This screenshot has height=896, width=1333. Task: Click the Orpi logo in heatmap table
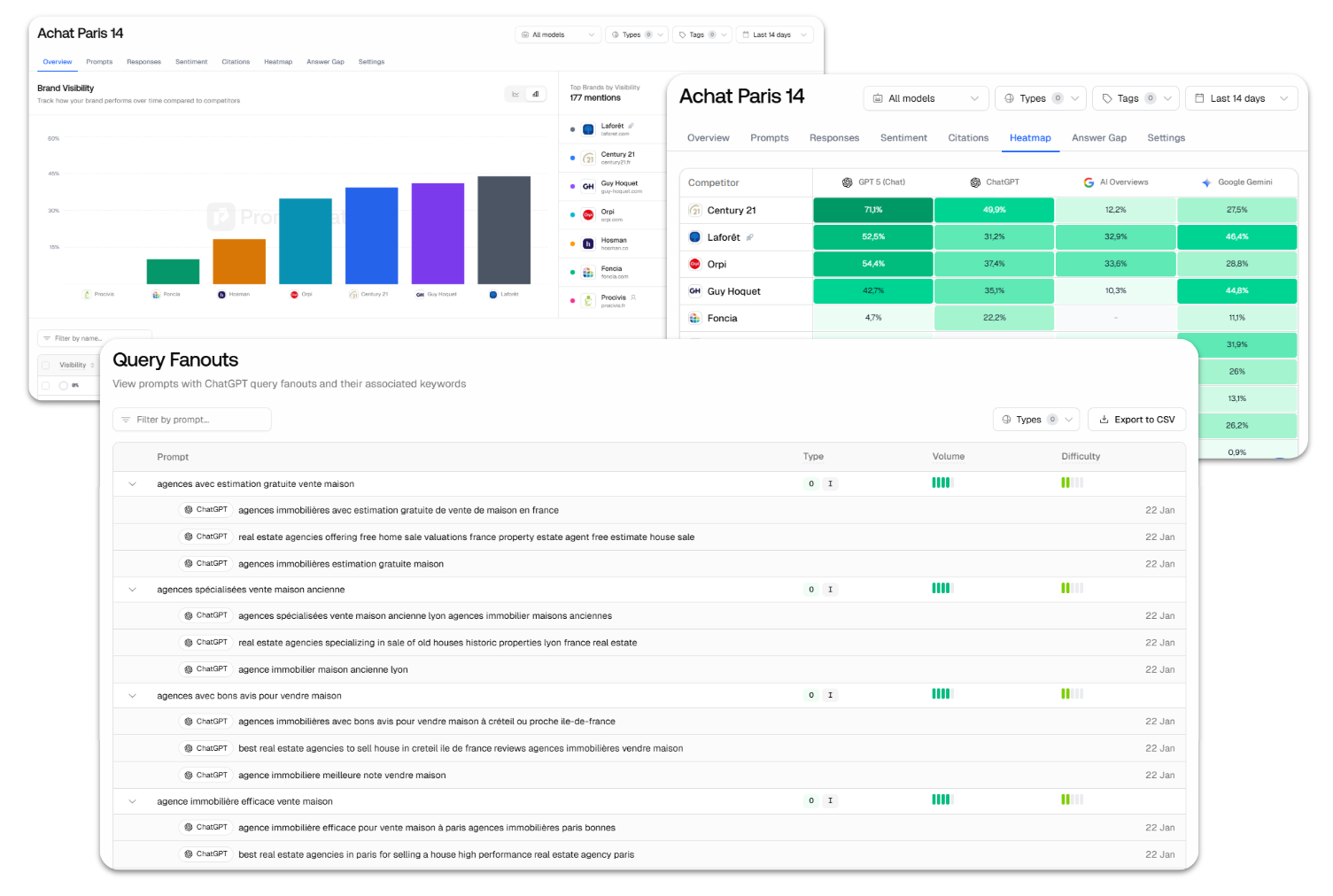(x=695, y=264)
